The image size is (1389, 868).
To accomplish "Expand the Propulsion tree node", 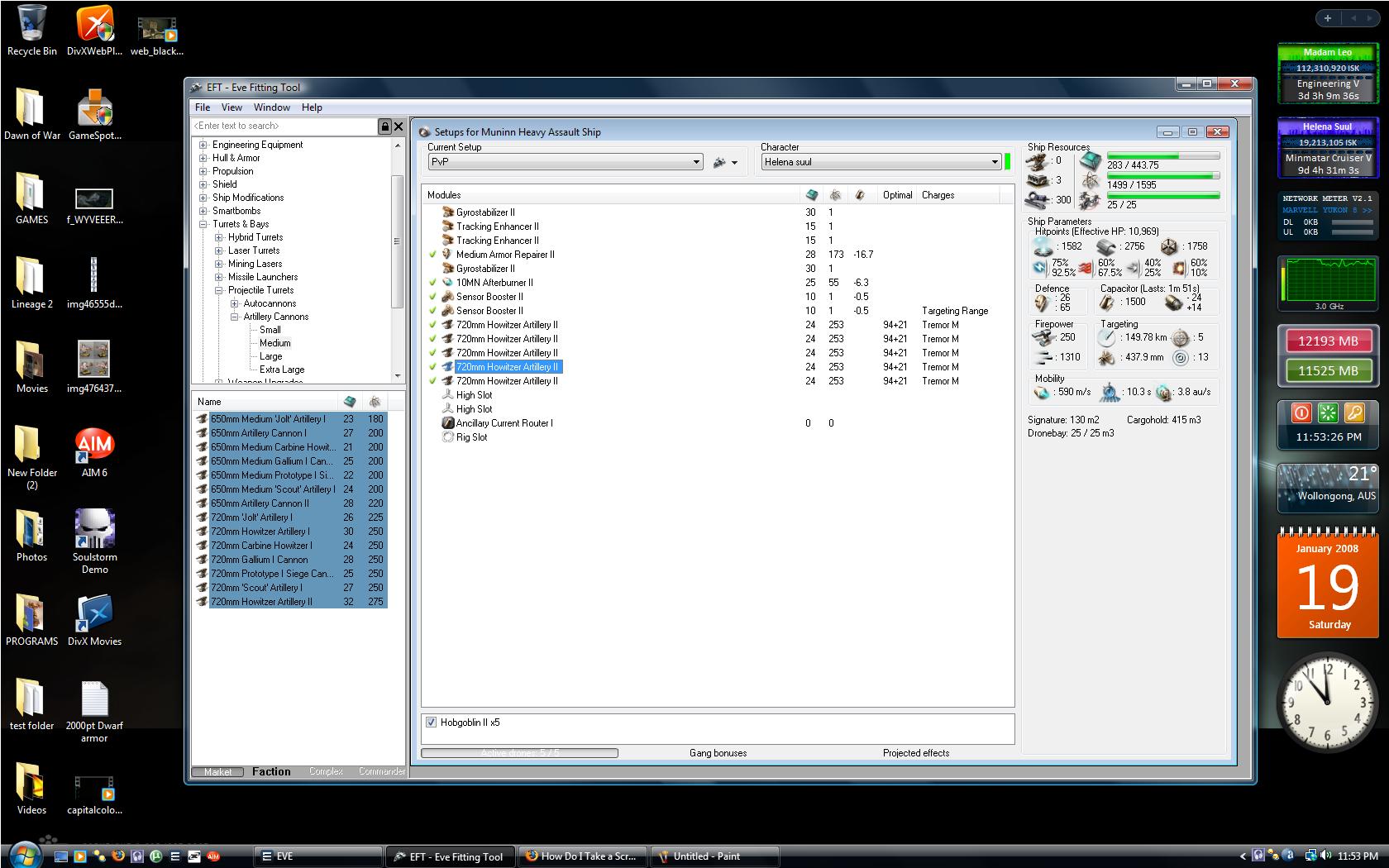I will click(x=203, y=171).
